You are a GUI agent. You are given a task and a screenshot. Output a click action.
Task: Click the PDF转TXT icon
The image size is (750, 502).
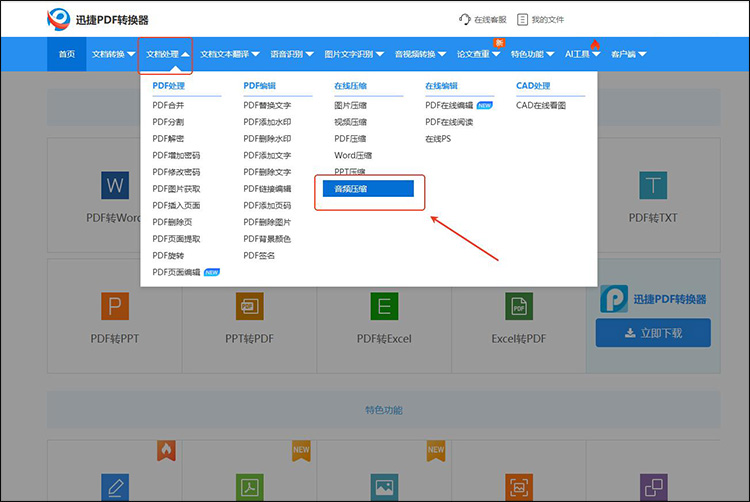coord(653,185)
